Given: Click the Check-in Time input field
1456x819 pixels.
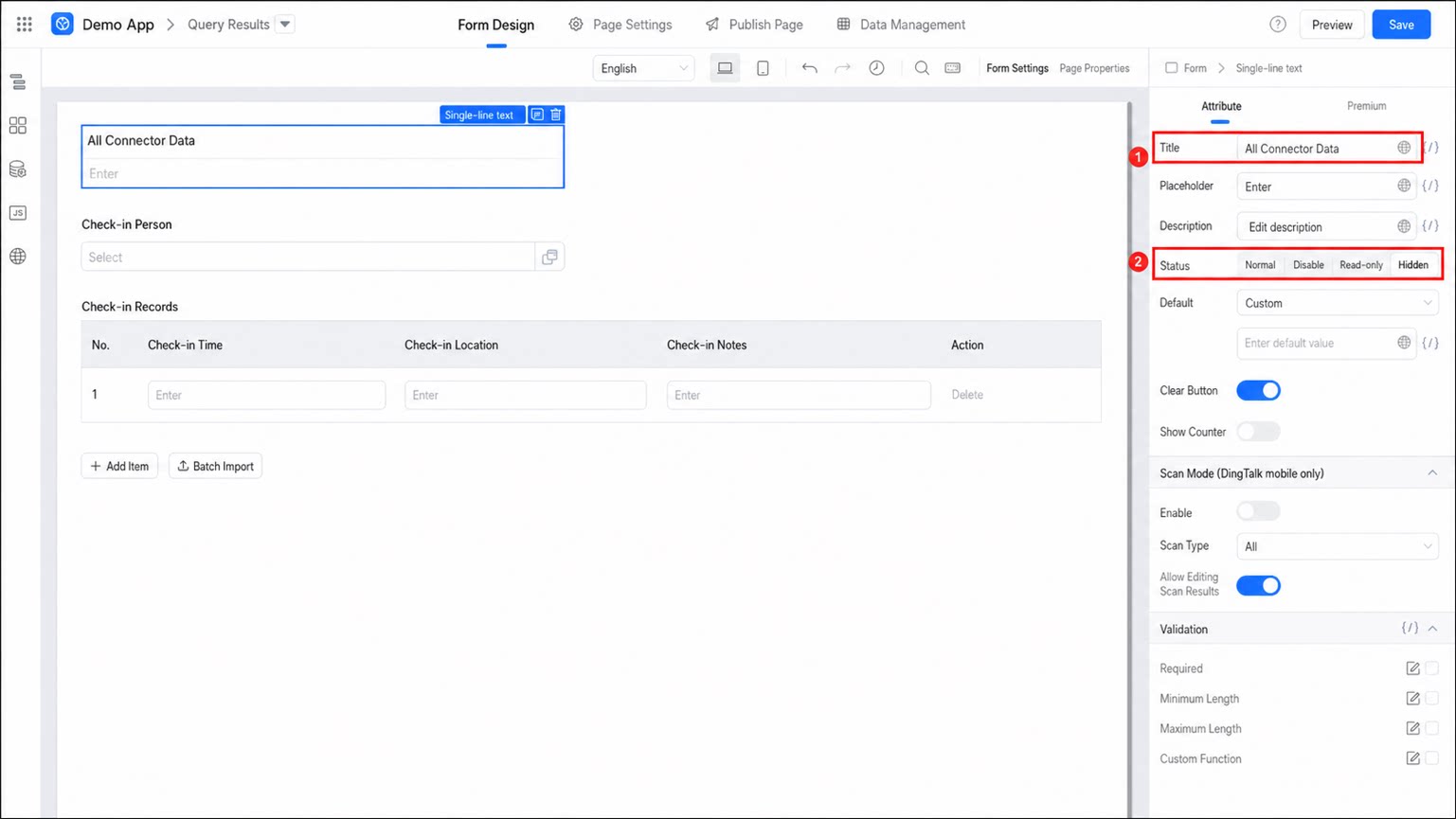Looking at the screenshot, I should (266, 395).
